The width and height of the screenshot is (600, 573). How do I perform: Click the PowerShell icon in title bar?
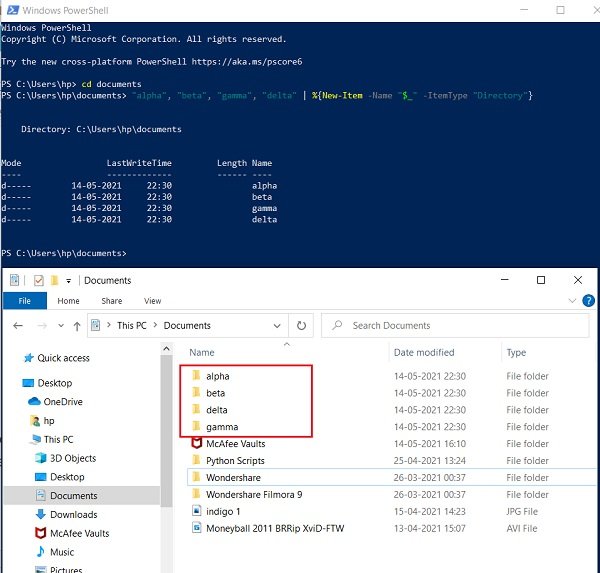(x=13, y=10)
